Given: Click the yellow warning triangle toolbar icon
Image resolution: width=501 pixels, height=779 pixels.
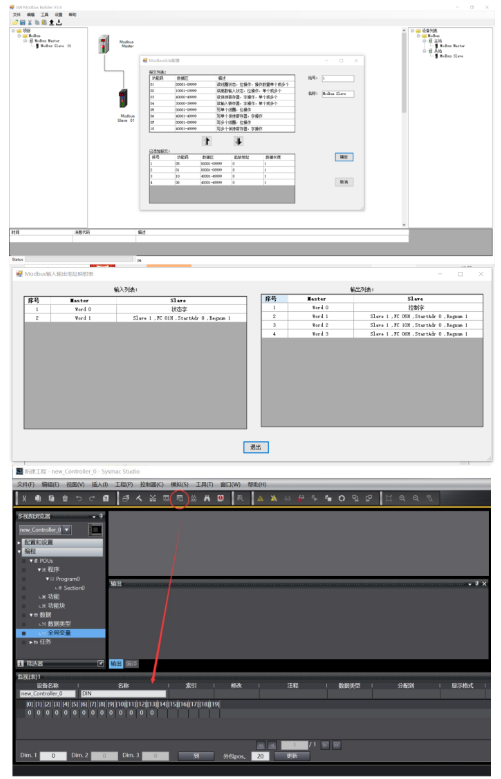Looking at the screenshot, I should 260,498.
